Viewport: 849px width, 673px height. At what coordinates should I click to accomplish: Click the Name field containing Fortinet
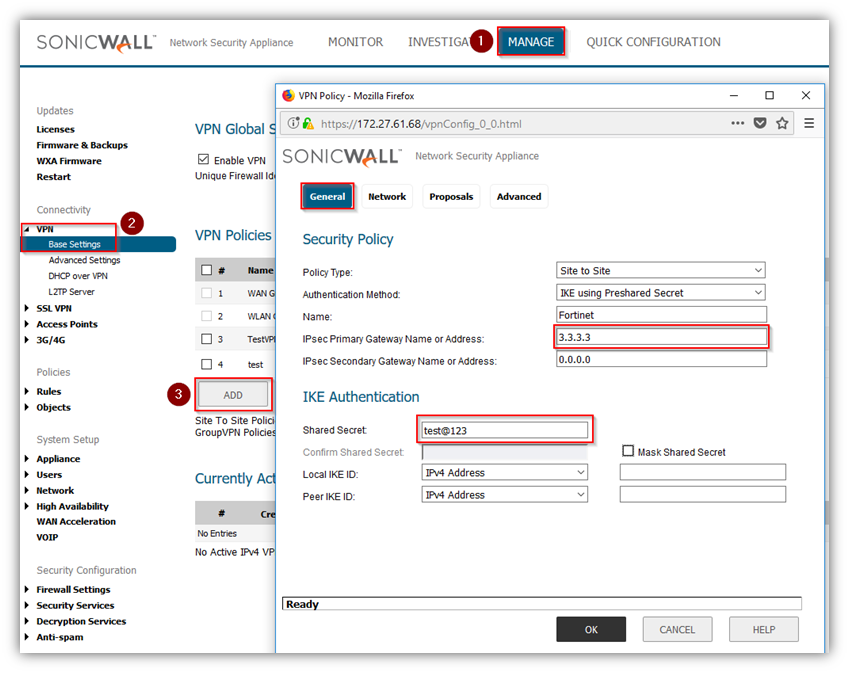pos(661,315)
